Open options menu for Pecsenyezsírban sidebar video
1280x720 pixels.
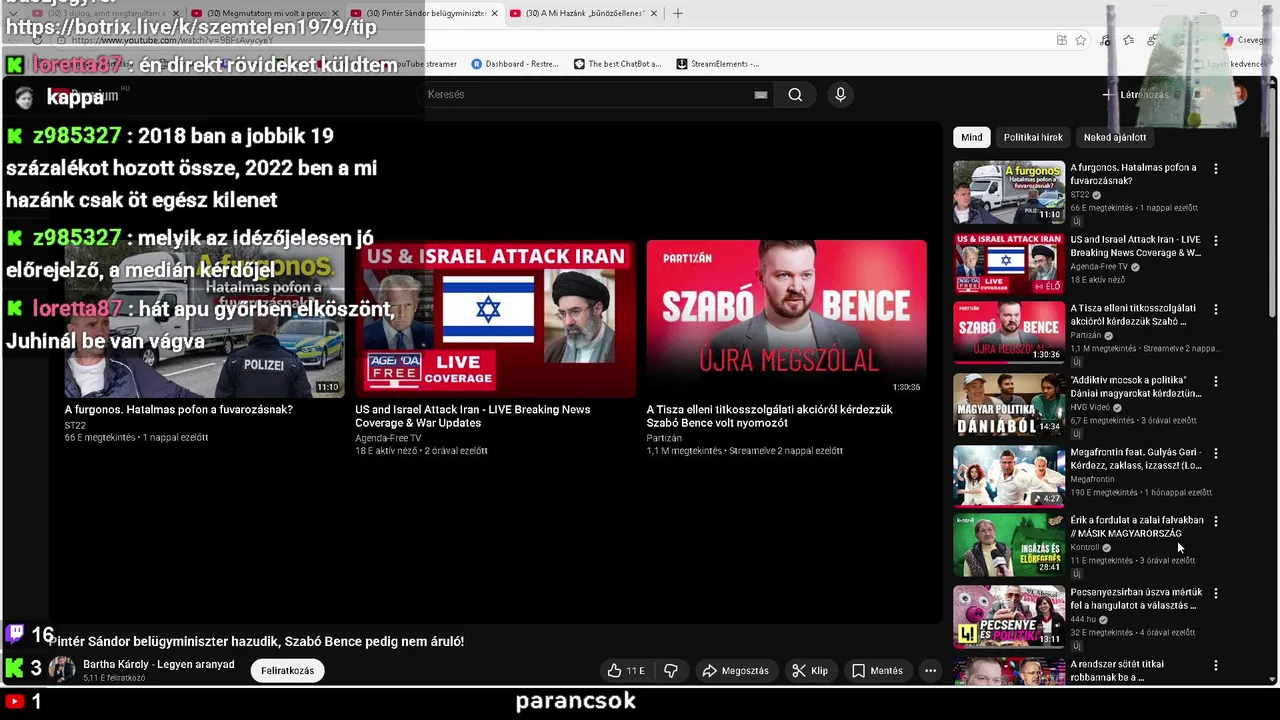(1216, 593)
